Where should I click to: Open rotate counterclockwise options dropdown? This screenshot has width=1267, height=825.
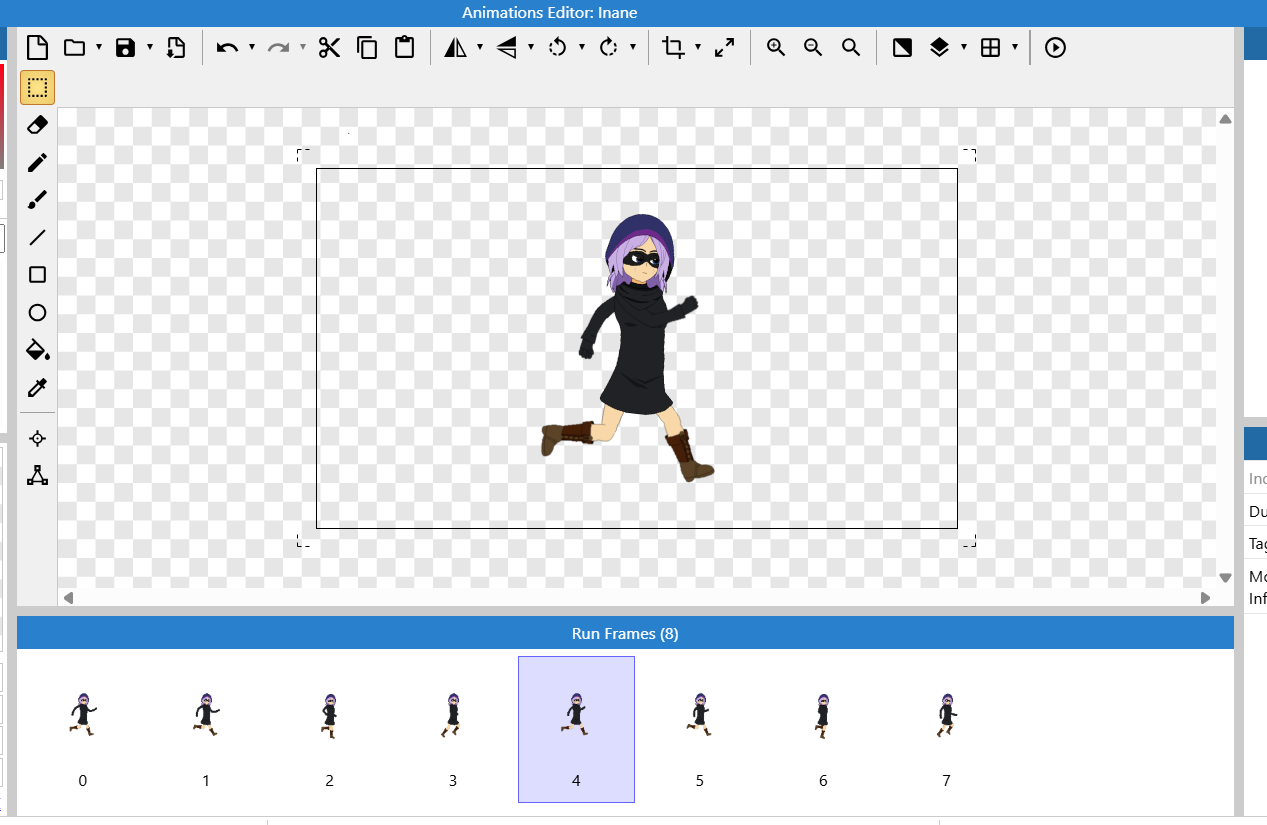(582, 47)
